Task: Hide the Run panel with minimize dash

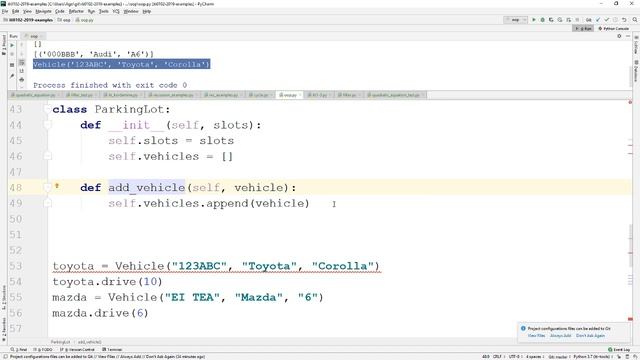Action: pyautogui.click(x=628, y=36)
